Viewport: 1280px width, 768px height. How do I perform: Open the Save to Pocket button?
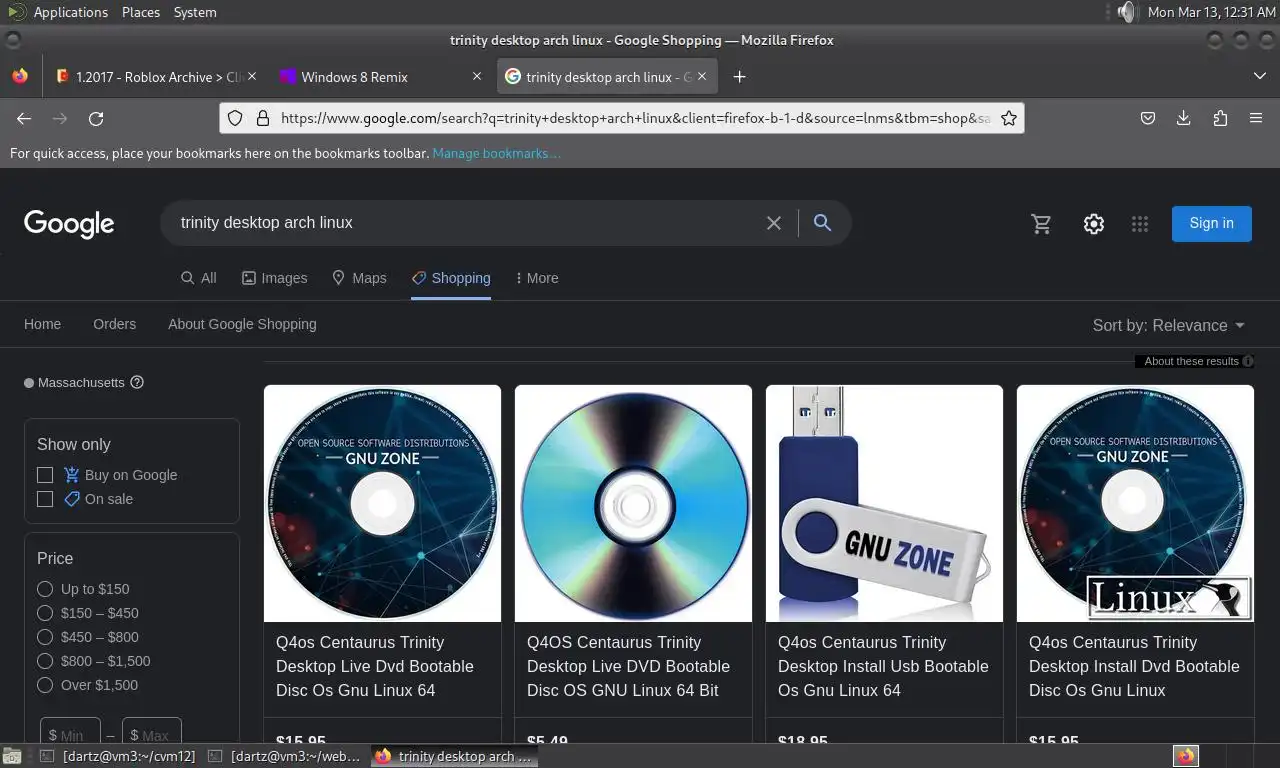tap(1148, 118)
